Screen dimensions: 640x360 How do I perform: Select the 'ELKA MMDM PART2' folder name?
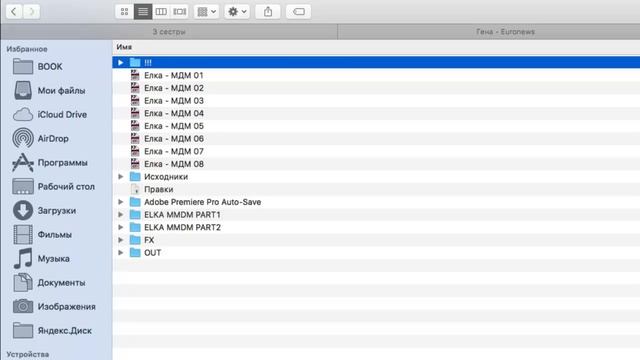tap(182, 227)
